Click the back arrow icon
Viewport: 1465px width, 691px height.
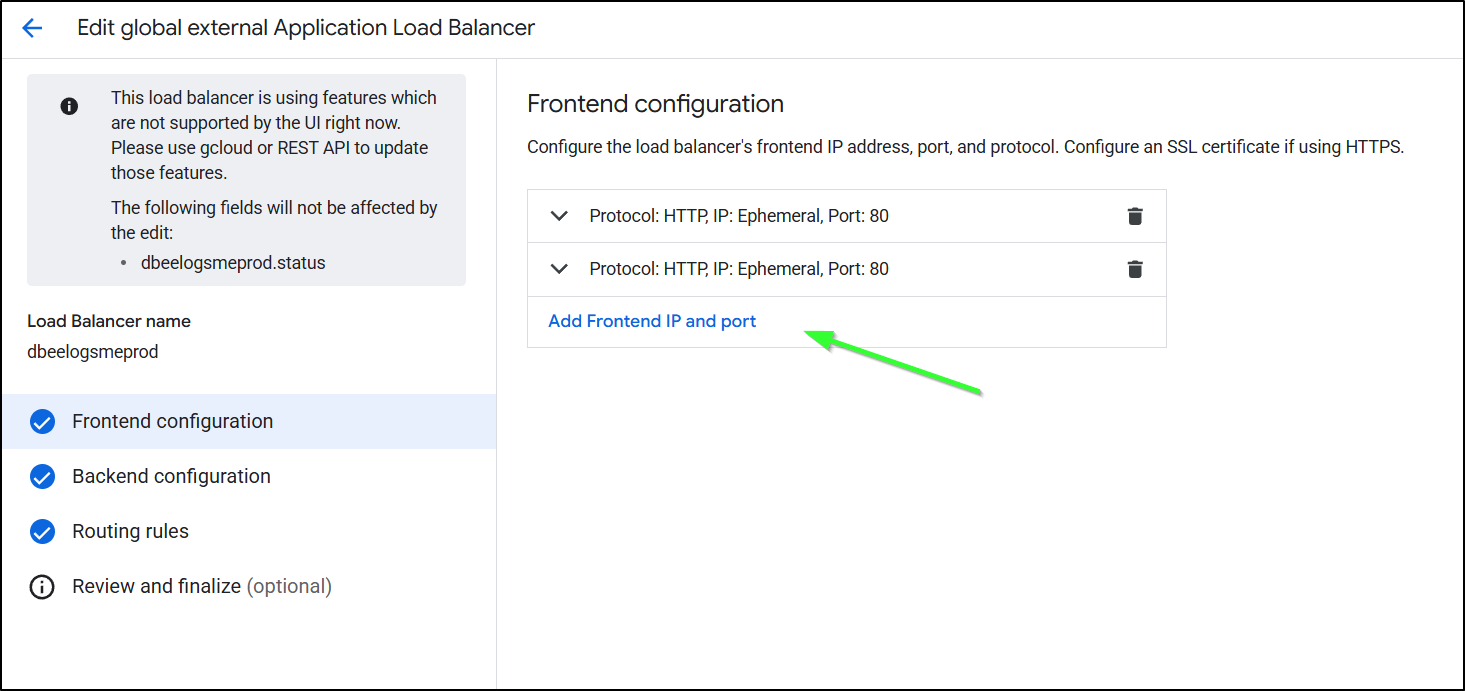click(x=32, y=28)
